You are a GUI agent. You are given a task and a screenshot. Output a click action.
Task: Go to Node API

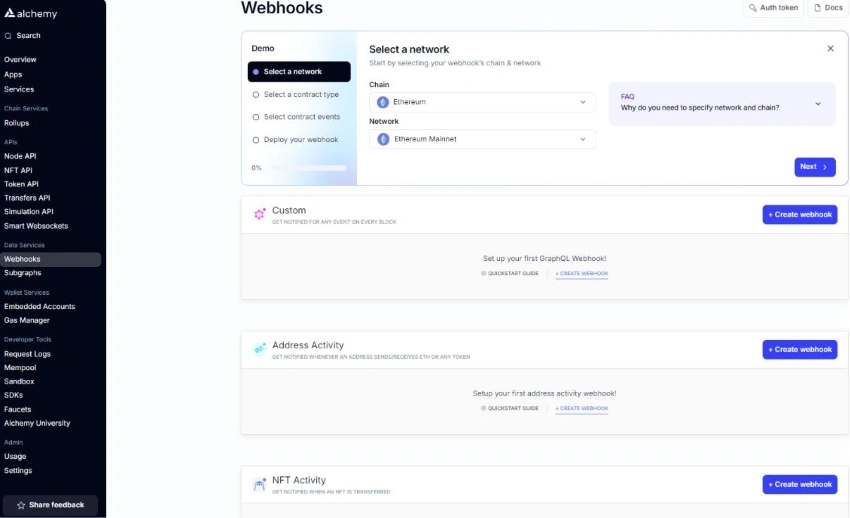tap(20, 156)
